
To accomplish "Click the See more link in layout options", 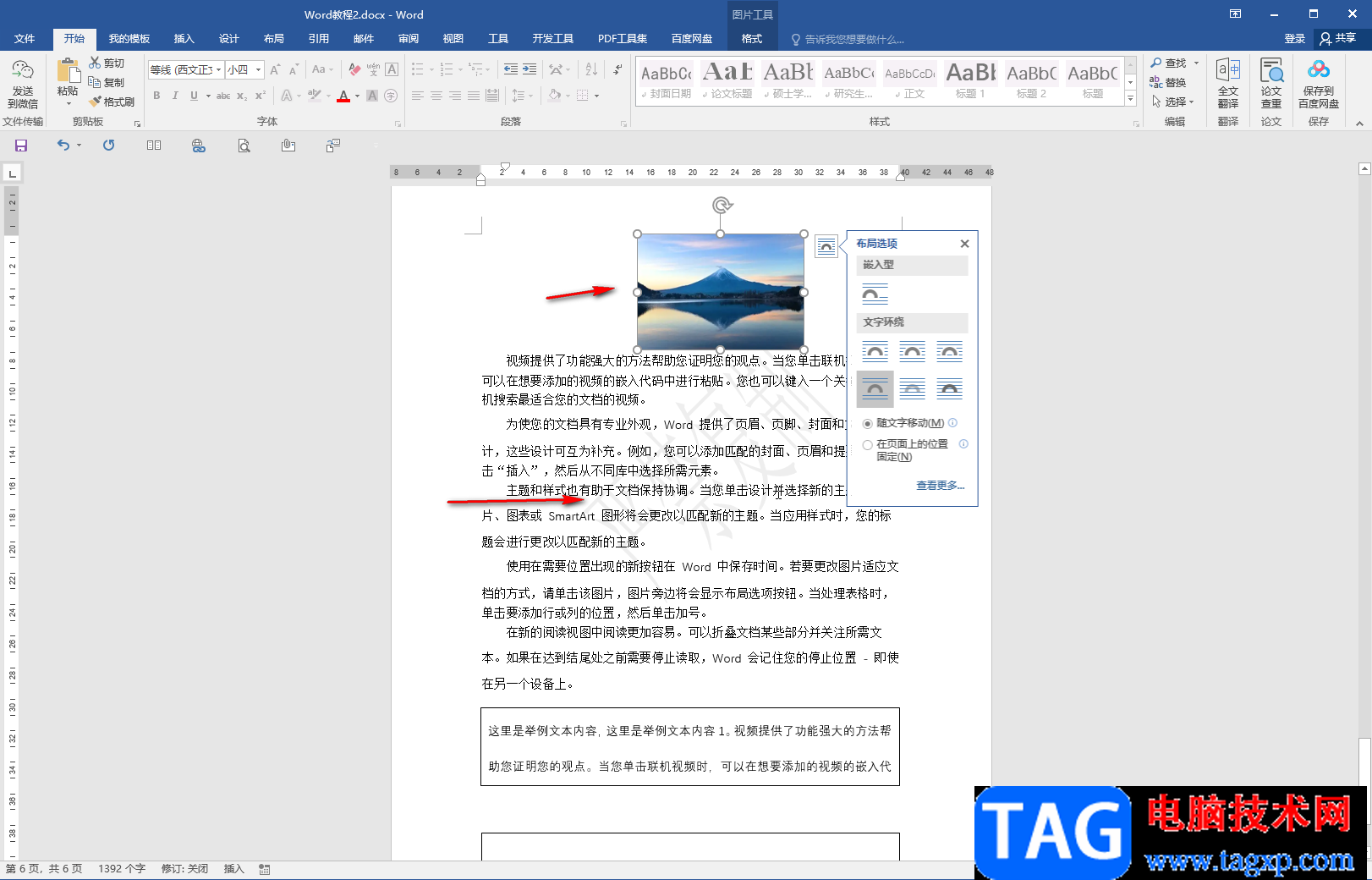I will tap(940, 486).
